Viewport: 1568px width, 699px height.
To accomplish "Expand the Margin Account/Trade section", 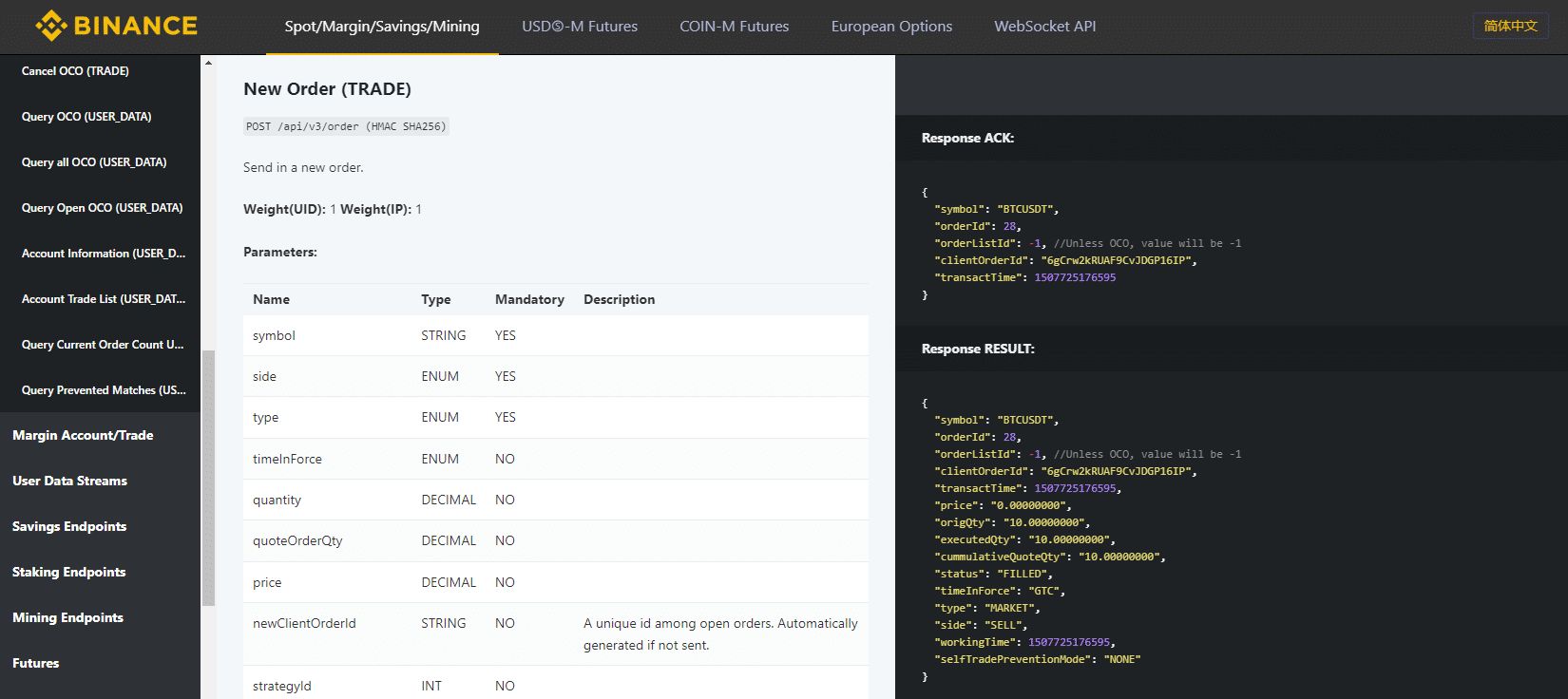I will [83, 435].
